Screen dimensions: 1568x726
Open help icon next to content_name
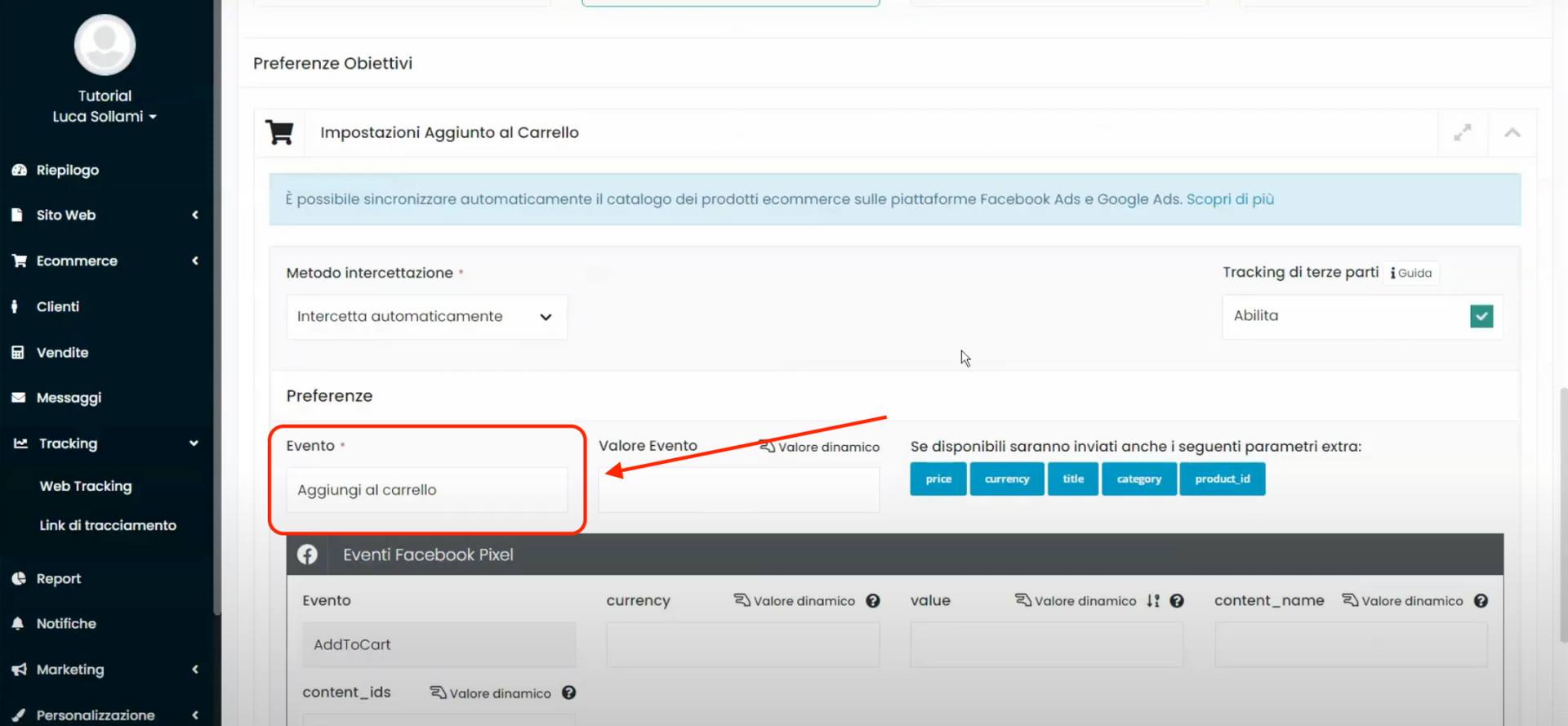point(1481,601)
